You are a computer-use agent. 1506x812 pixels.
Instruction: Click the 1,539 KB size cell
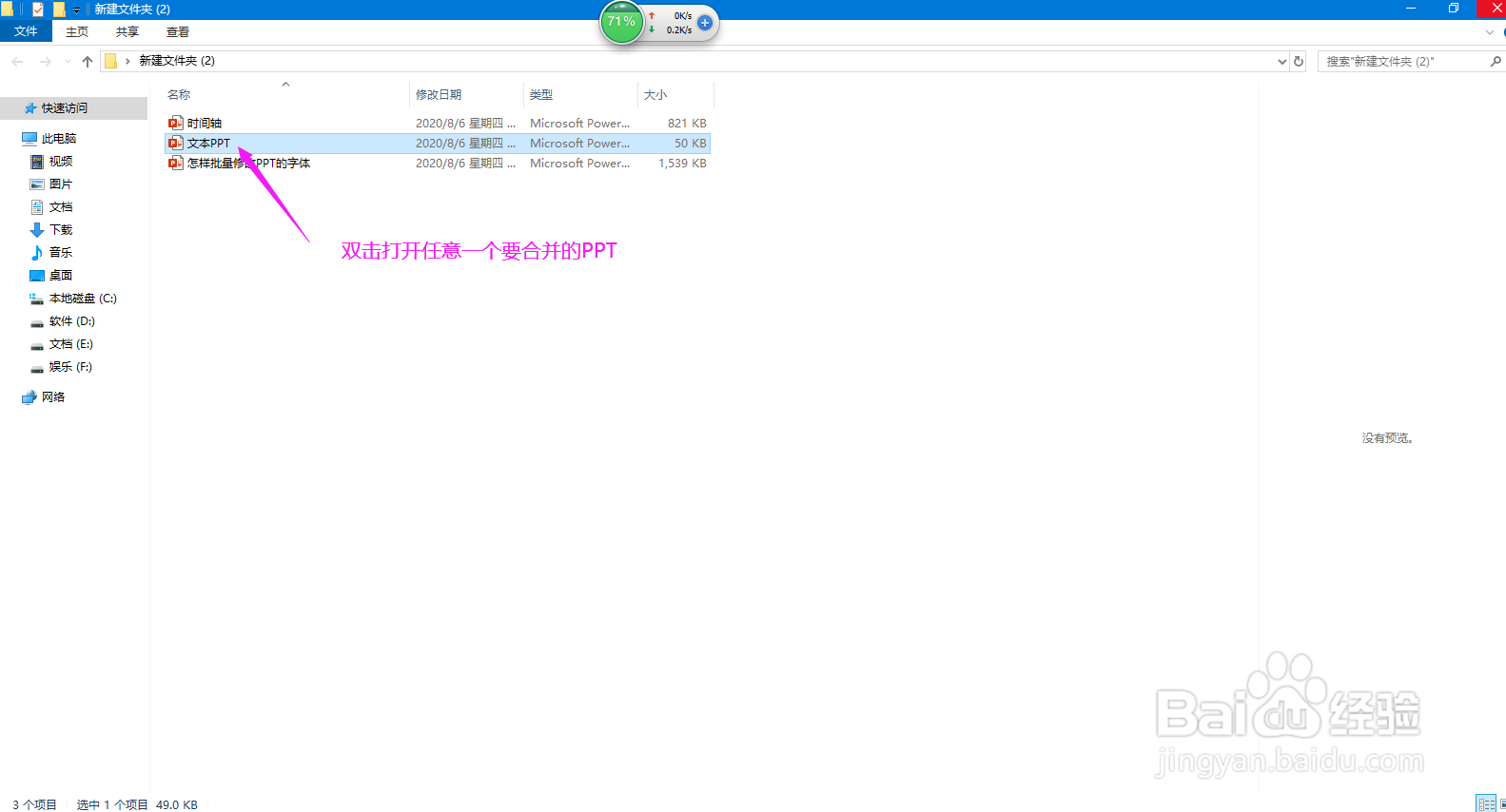click(x=682, y=164)
